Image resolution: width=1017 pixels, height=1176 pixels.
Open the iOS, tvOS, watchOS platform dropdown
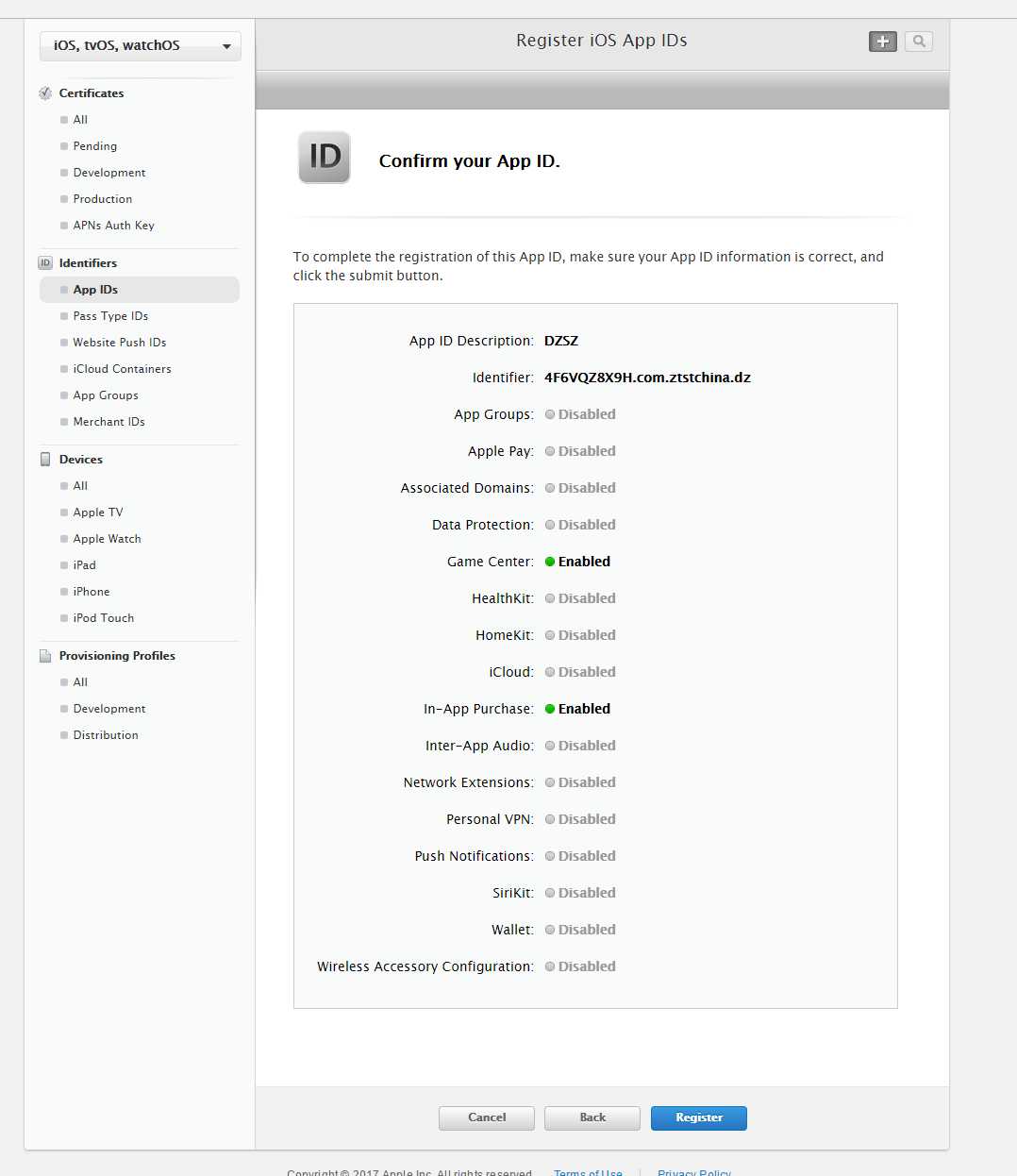tap(140, 45)
